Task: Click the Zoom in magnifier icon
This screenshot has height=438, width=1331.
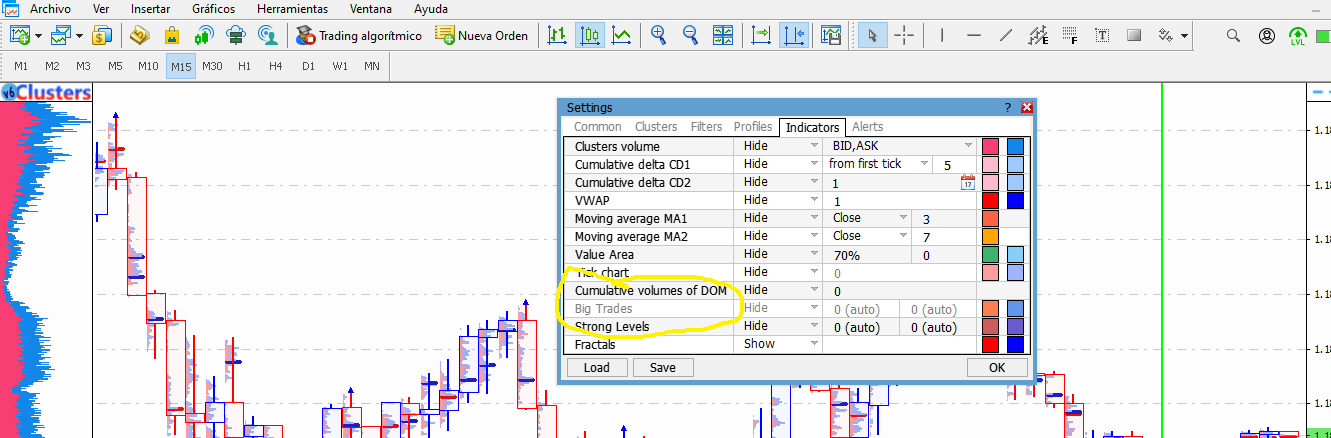Action: coord(658,35)
